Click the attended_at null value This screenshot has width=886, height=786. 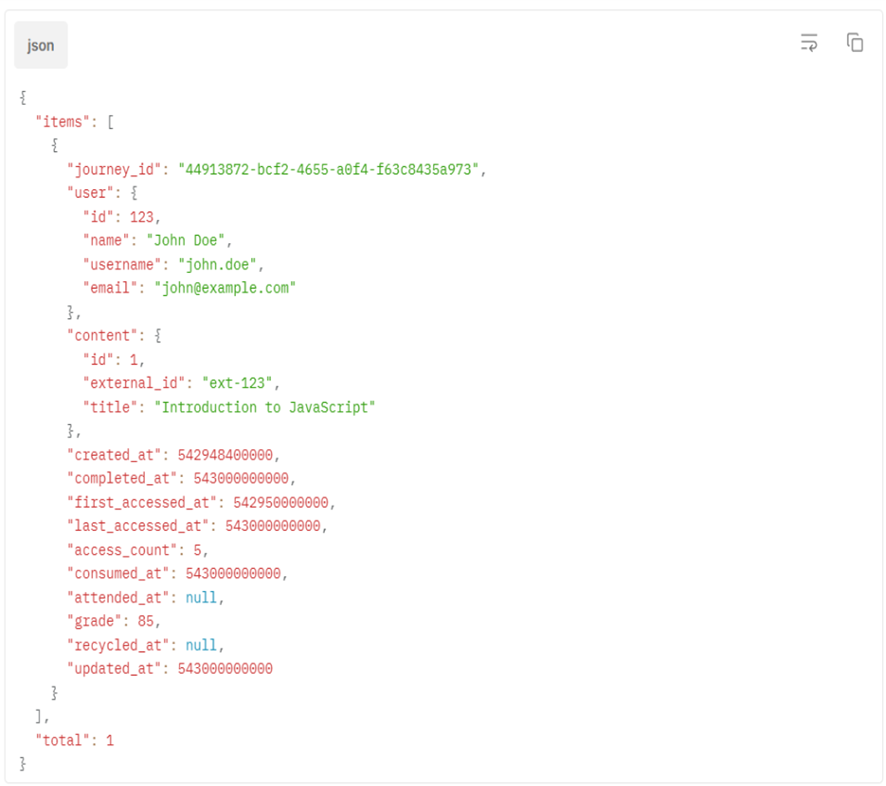(201, 597)
